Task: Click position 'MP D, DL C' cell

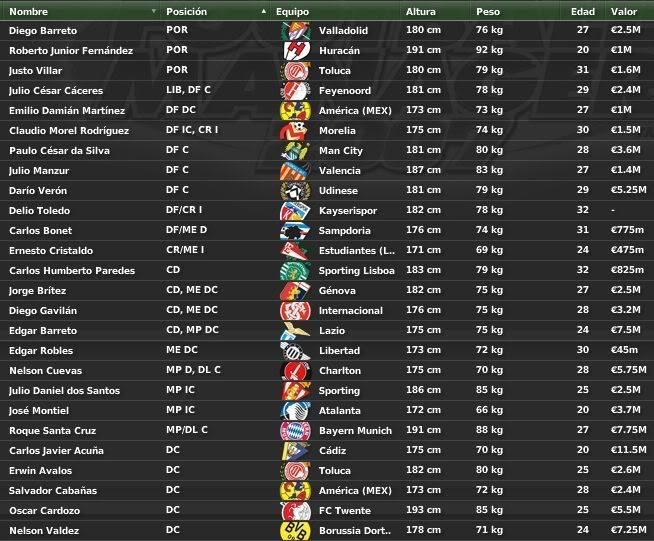Action: point(193,370)
